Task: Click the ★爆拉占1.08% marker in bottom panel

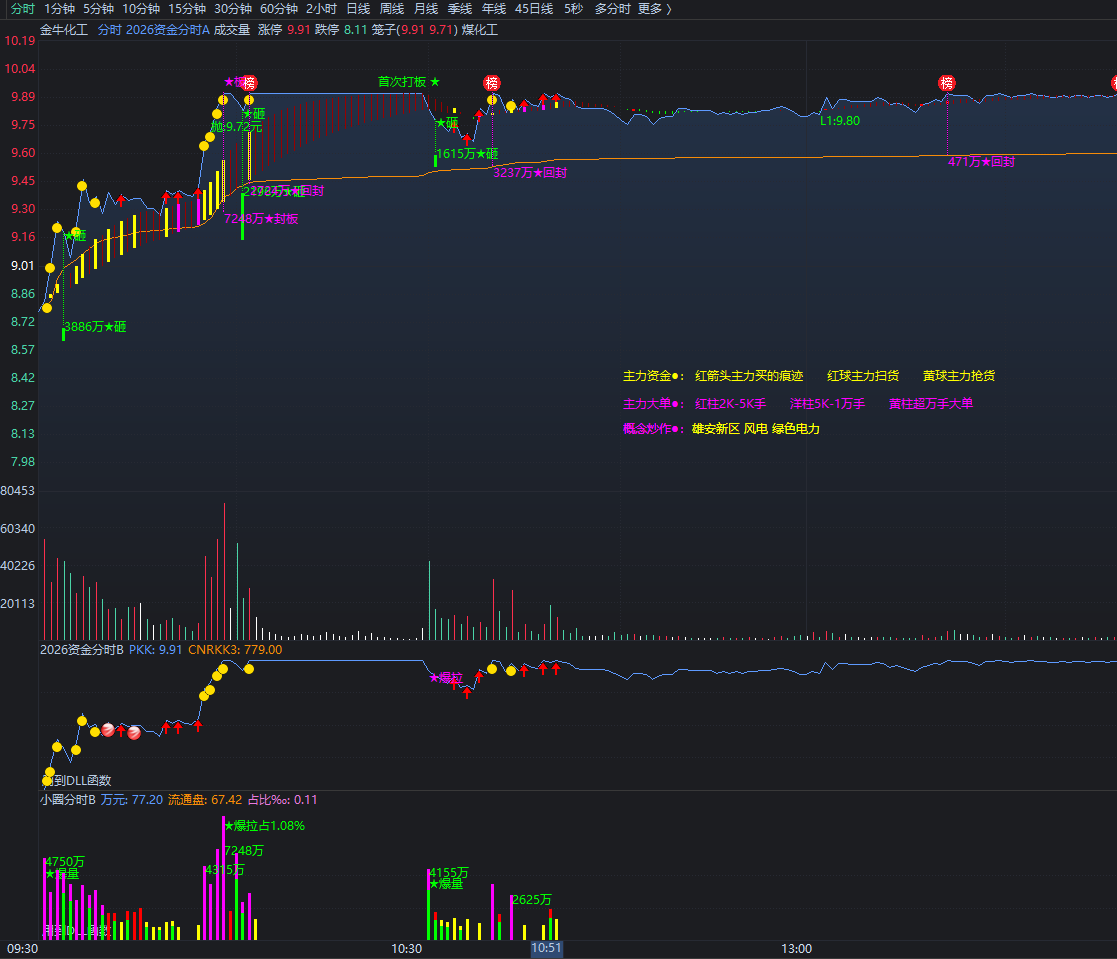Action: (264, 826)
